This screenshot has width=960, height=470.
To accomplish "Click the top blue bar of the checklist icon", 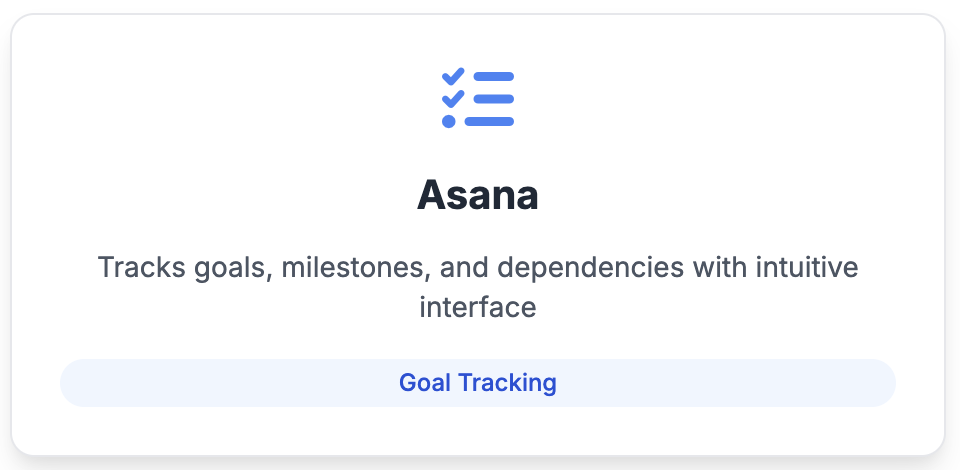I will [494, 76].
